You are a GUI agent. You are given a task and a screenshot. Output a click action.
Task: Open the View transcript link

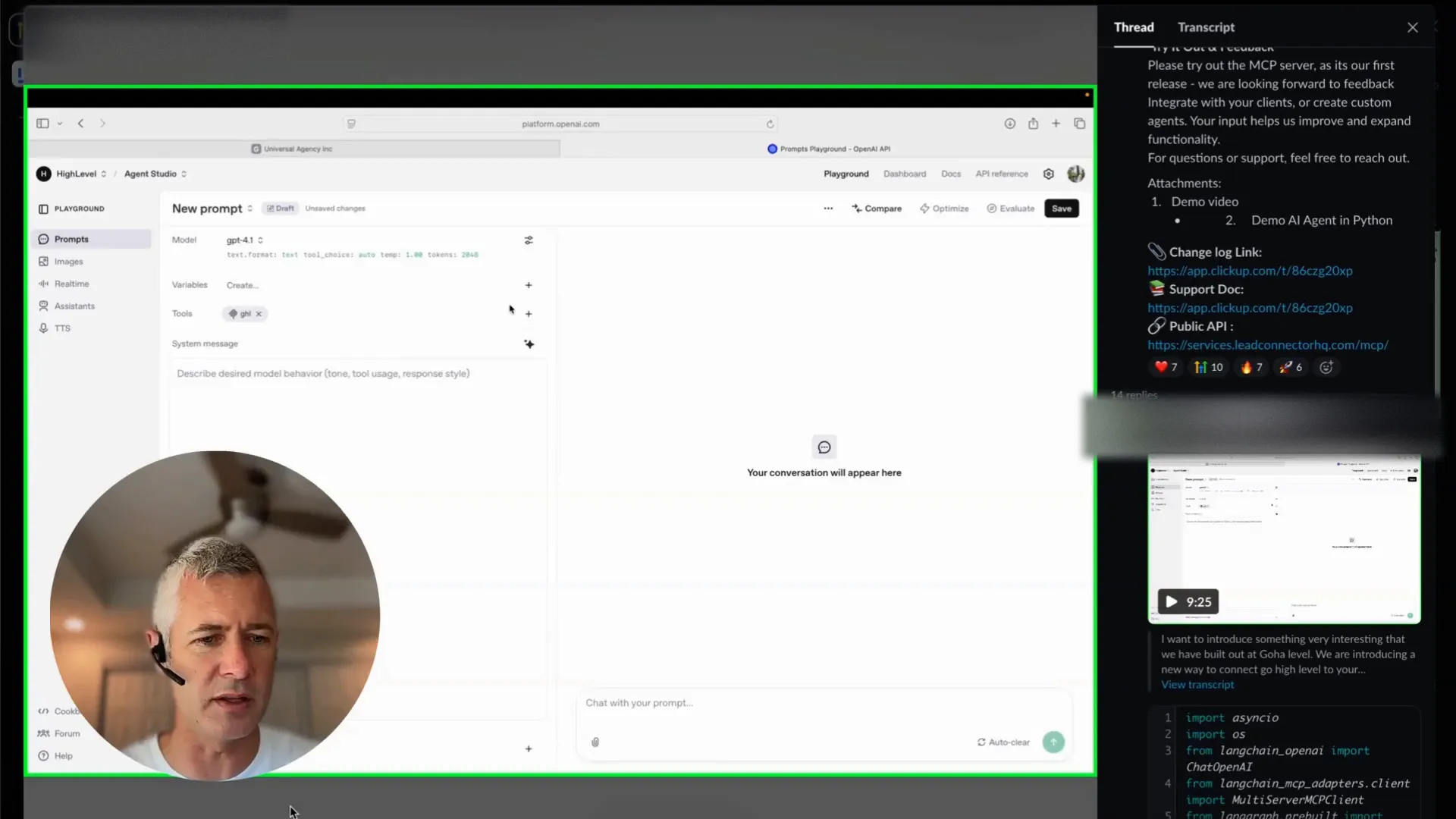click(1197, 685)
